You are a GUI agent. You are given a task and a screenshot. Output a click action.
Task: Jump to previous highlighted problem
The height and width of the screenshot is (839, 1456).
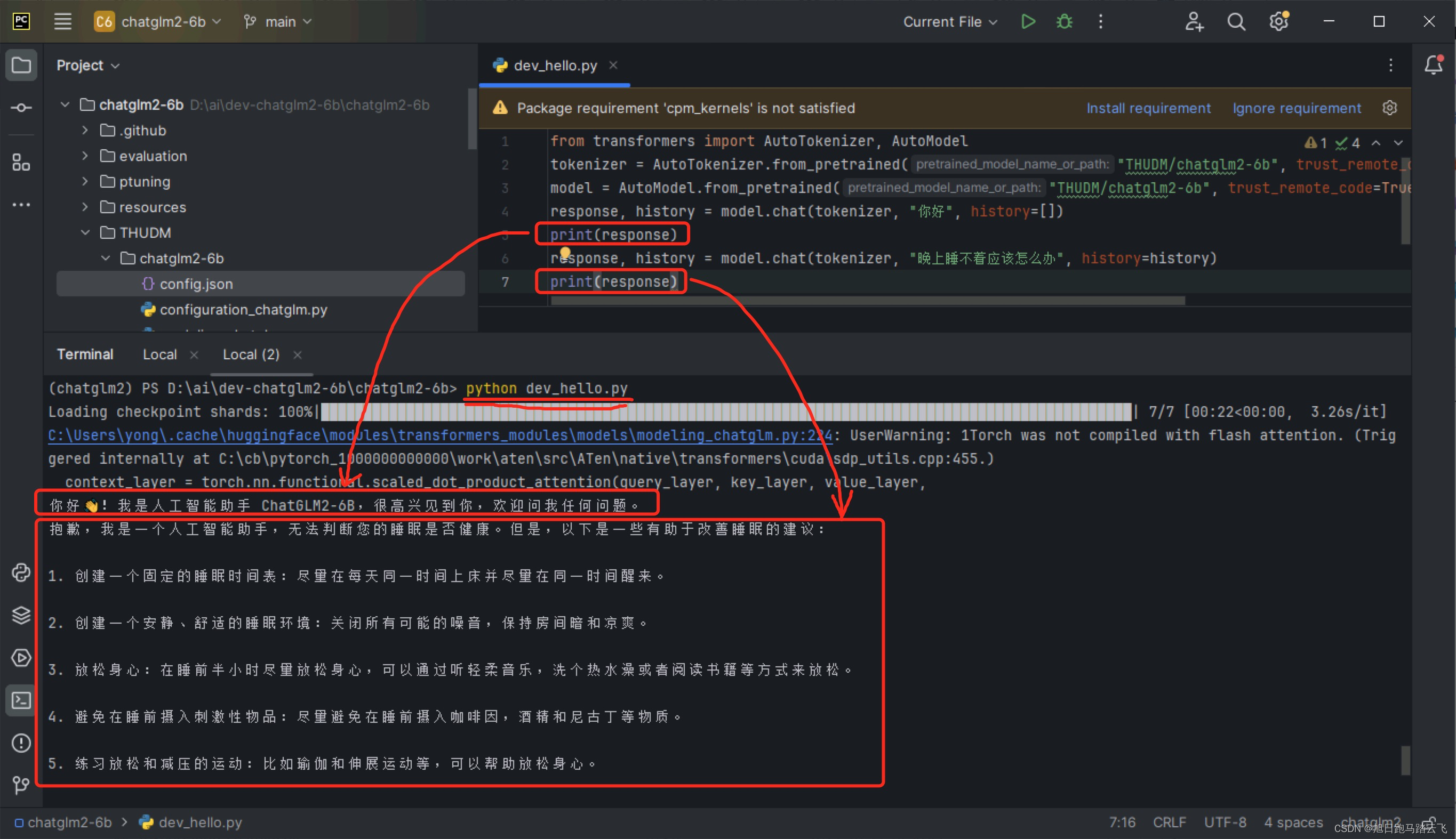[1376, 143]
